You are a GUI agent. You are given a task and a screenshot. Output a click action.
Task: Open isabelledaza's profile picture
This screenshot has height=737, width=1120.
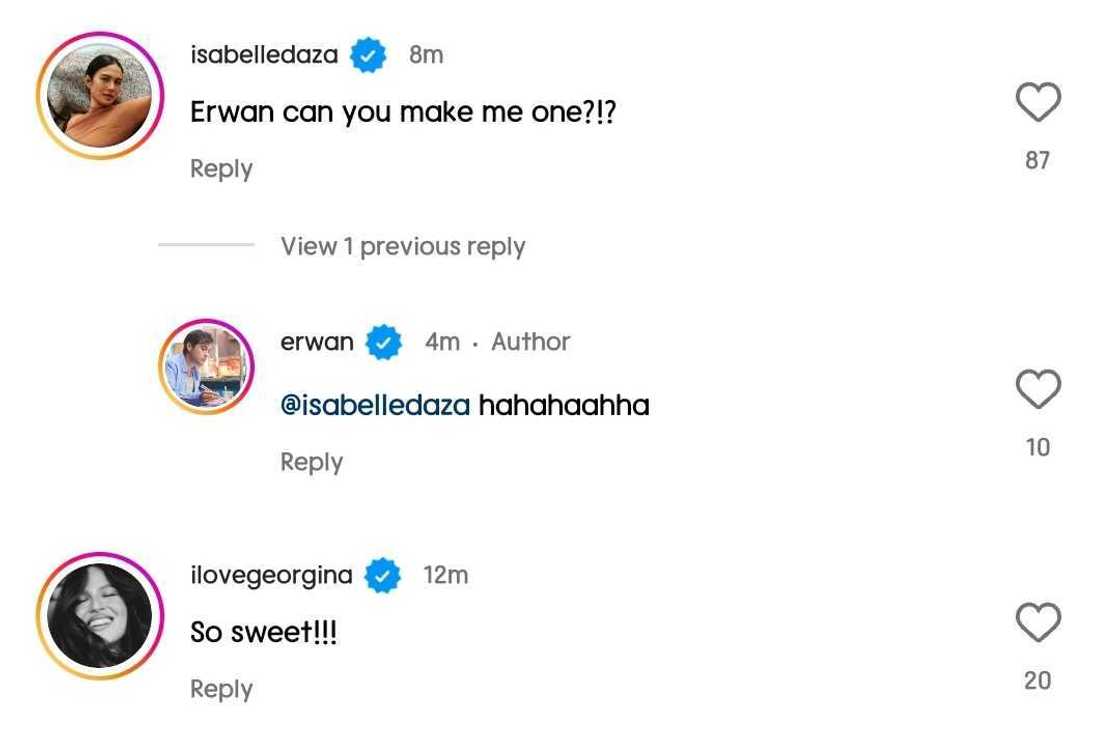pos(100,96)
